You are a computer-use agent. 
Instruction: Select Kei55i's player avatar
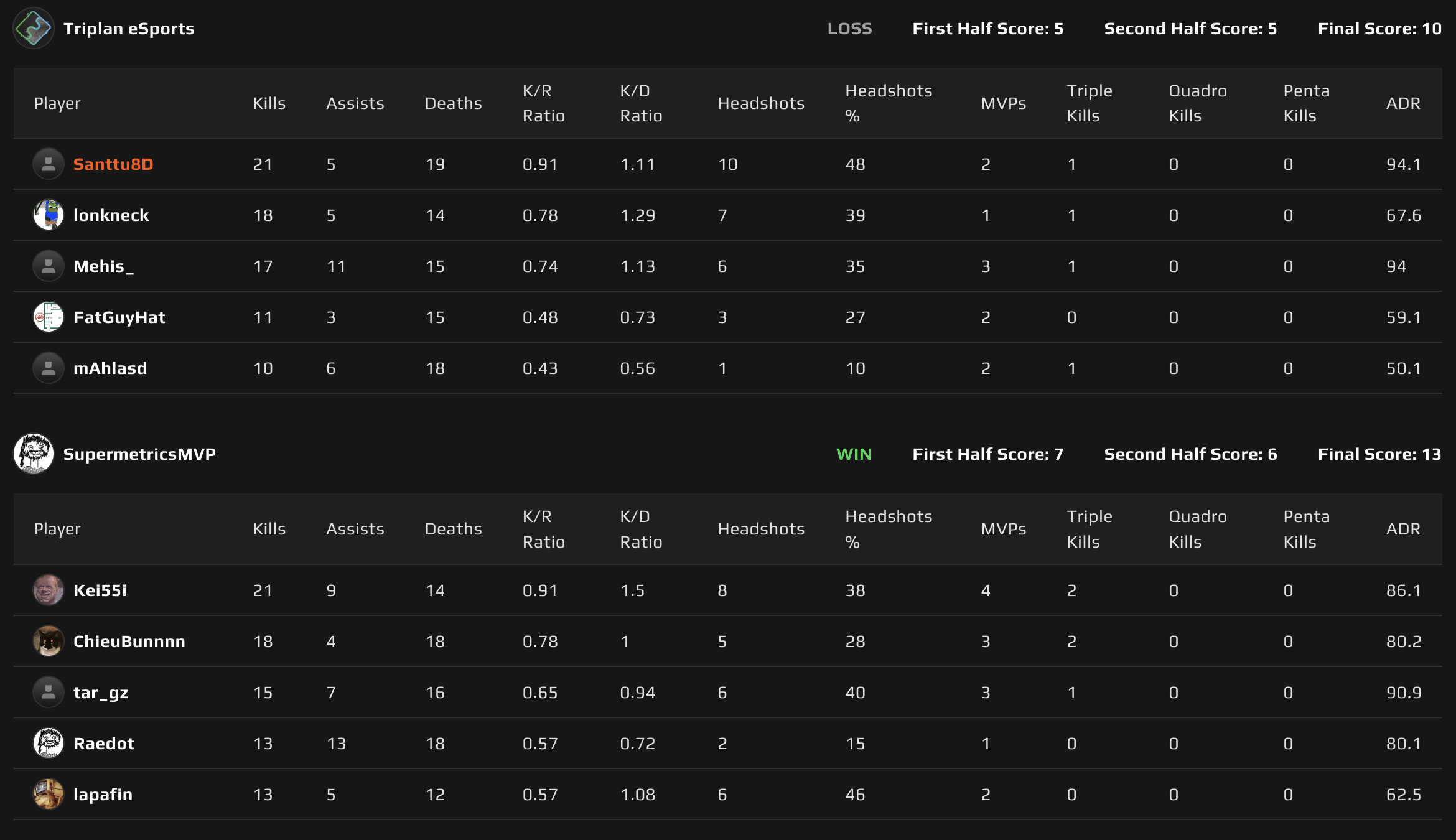click(48, 590)
